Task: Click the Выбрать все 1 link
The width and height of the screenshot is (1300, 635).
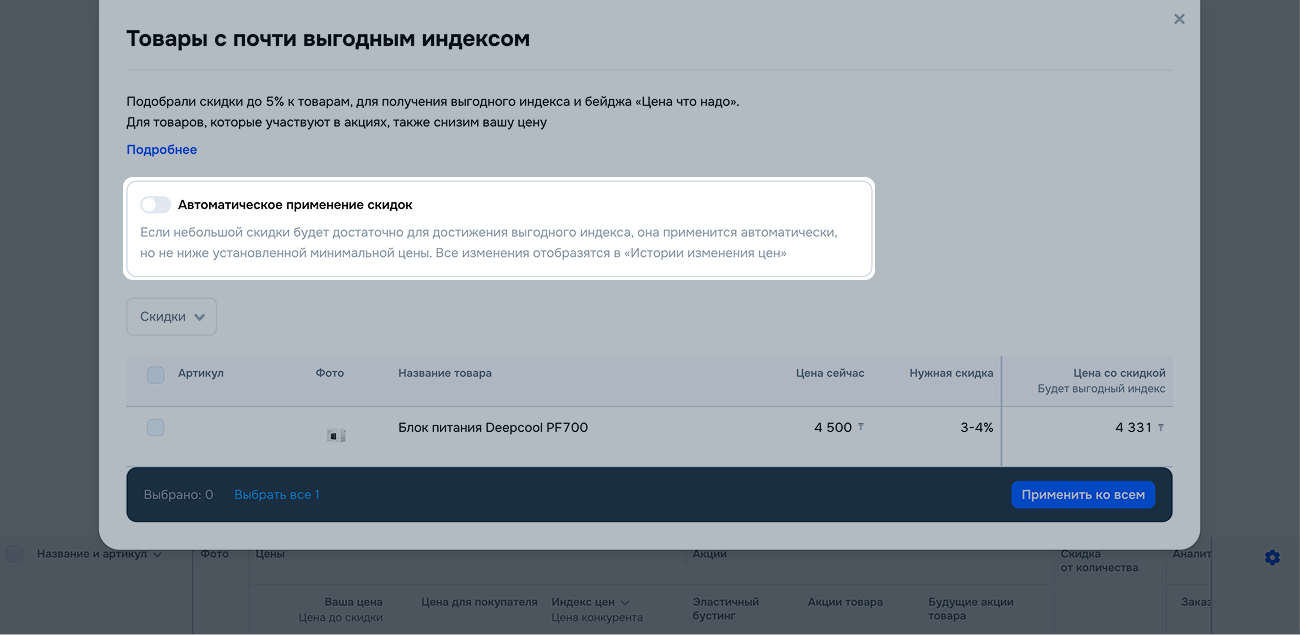Action: point(276,495)
